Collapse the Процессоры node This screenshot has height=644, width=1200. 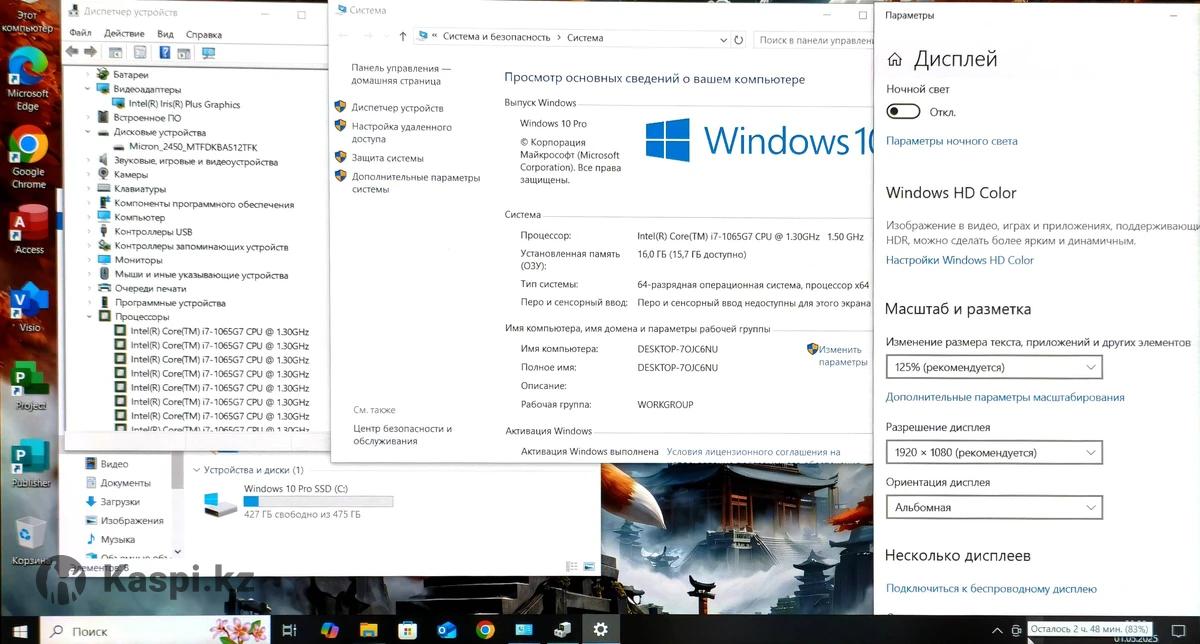tap(88, 317)
